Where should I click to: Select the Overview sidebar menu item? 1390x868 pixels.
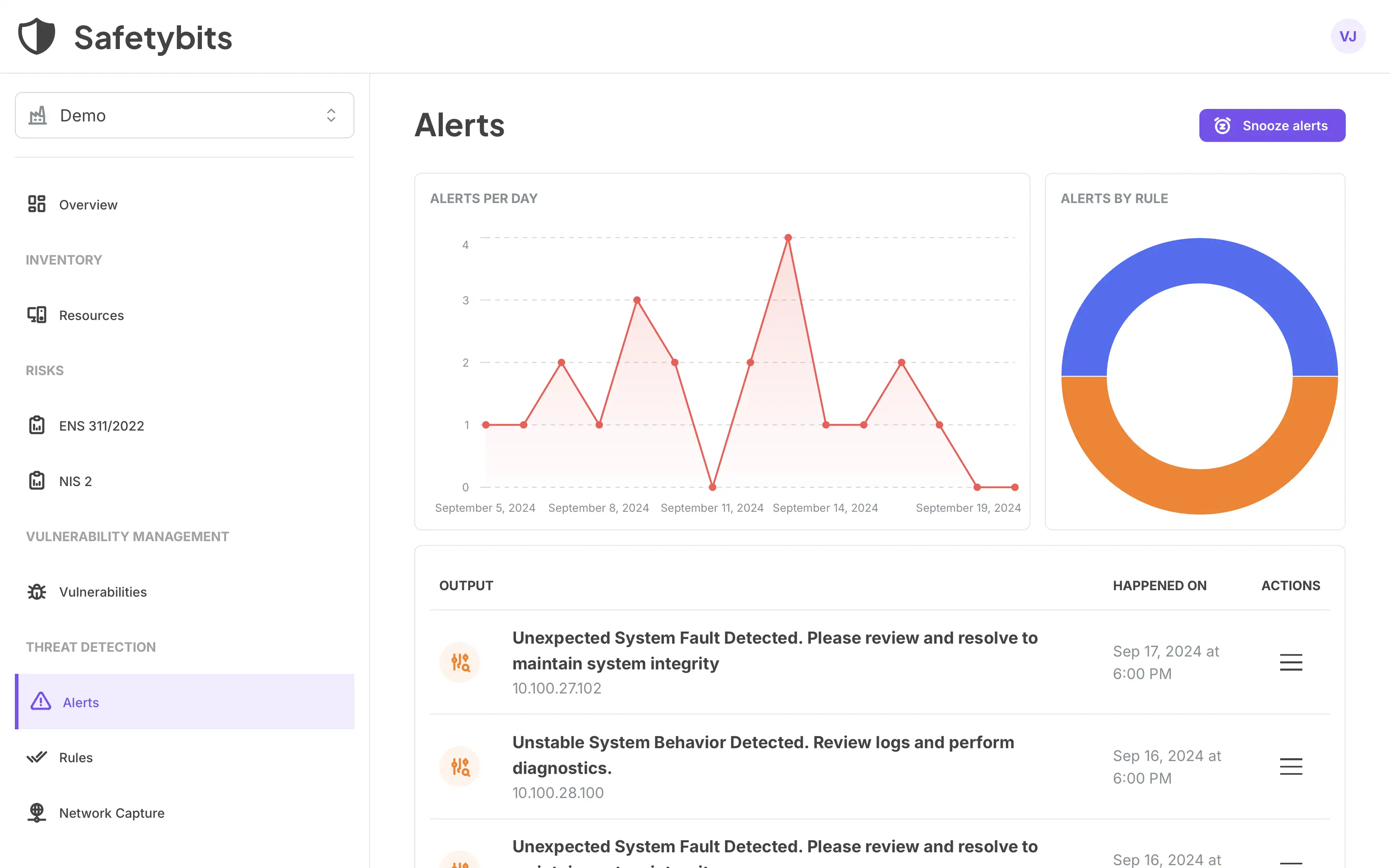(88, 204)
